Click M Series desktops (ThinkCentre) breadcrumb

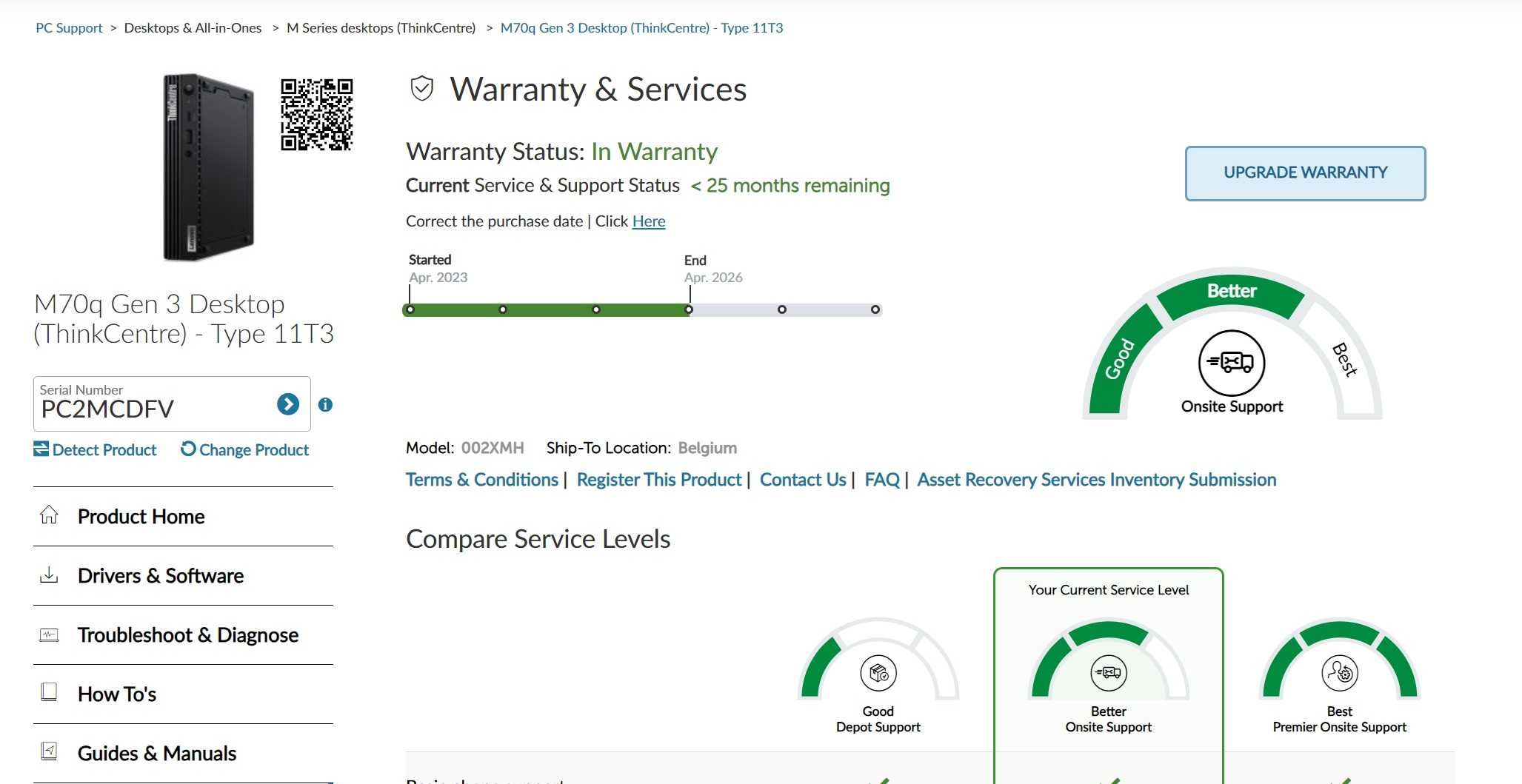(x=381, y=28)
